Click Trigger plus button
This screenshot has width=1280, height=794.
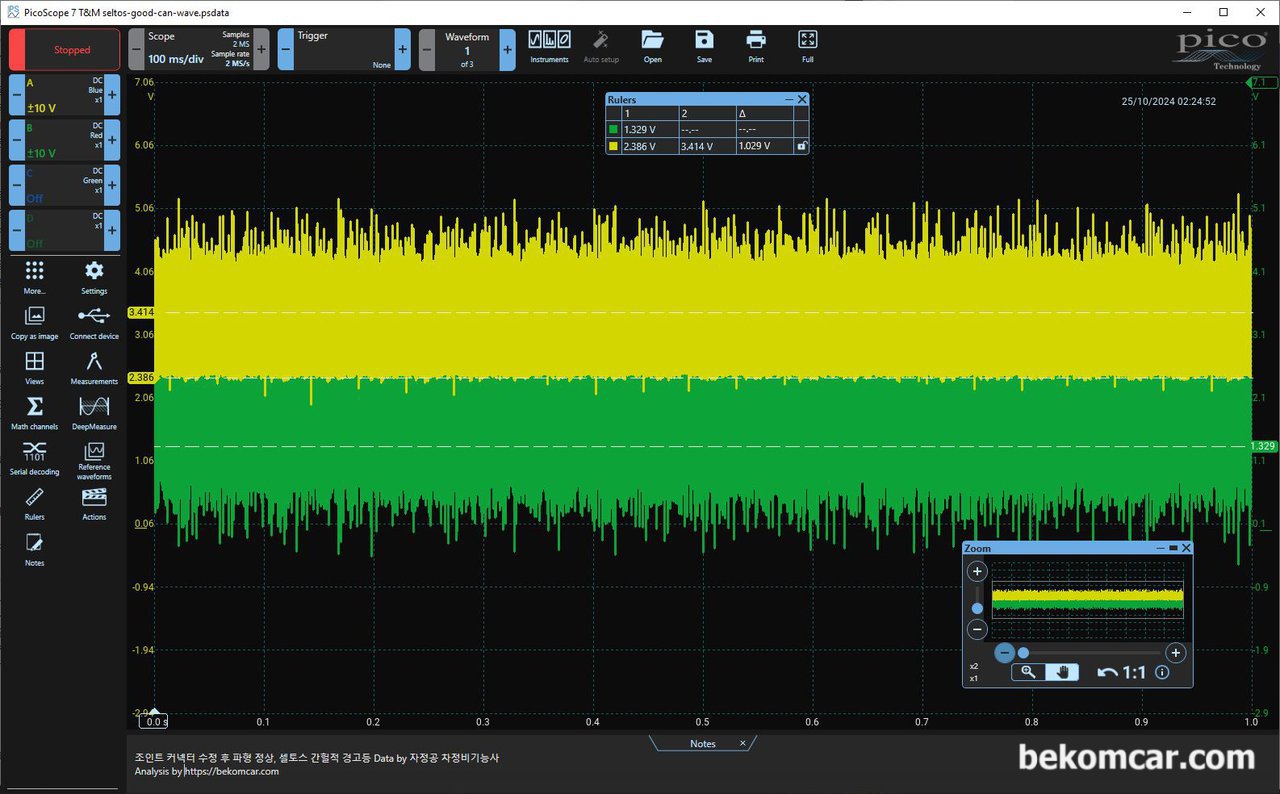(x=403, y=49)
